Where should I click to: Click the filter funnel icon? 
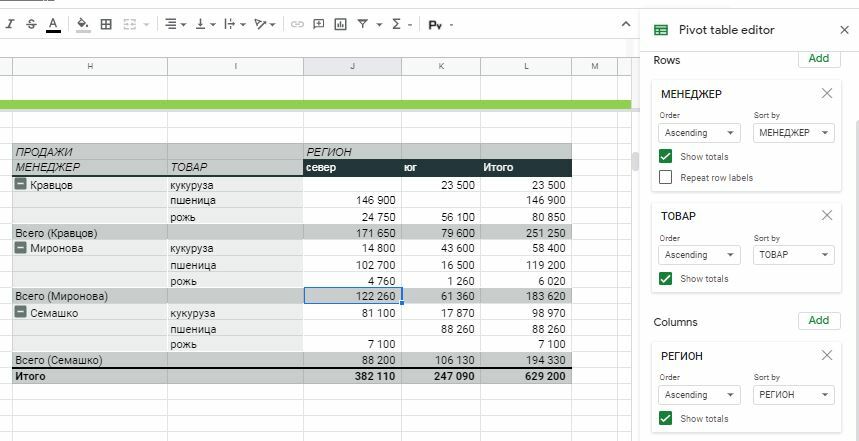tap(363, 24)
